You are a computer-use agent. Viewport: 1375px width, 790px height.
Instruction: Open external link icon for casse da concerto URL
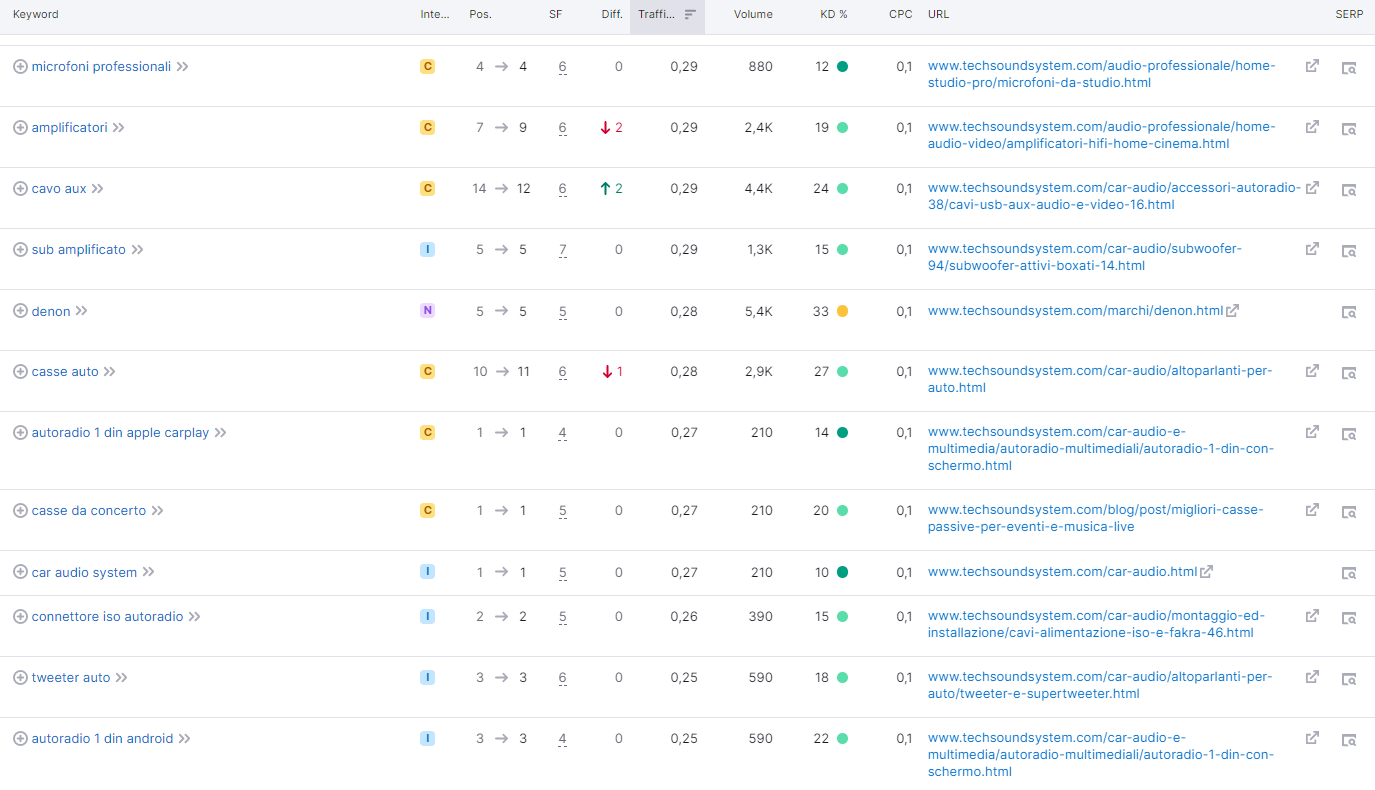[x=1312, y=510]
